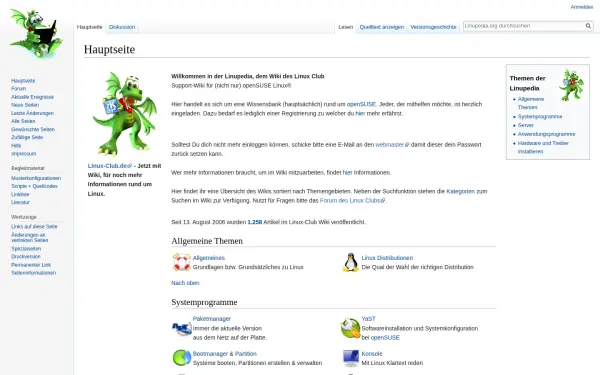Open the Paketmanager text link
Viewport: 600px width, 375px height.
[212, 319]
